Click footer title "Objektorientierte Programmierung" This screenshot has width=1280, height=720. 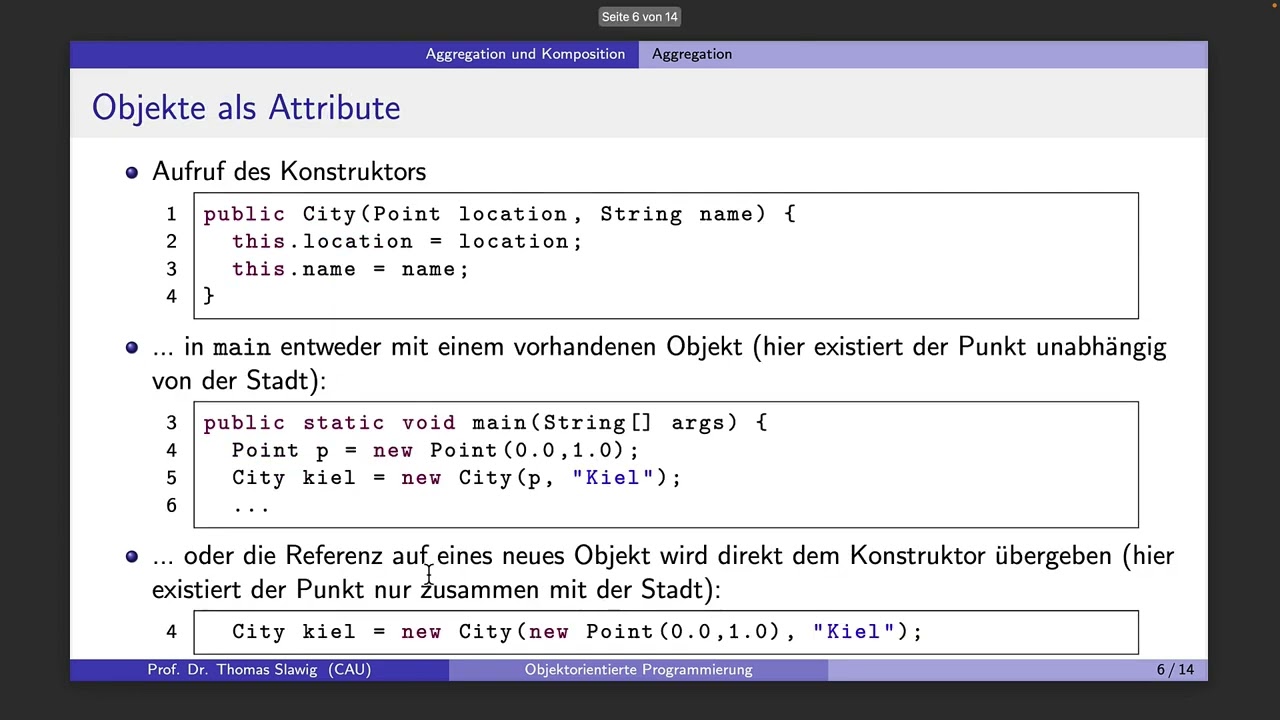pos(638,670)
